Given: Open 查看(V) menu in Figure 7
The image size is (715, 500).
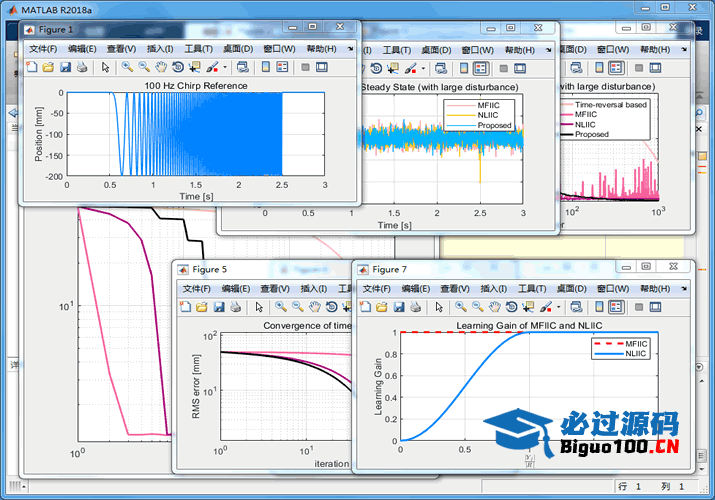Looking at the screenshot, I should (x=455, y=289).
